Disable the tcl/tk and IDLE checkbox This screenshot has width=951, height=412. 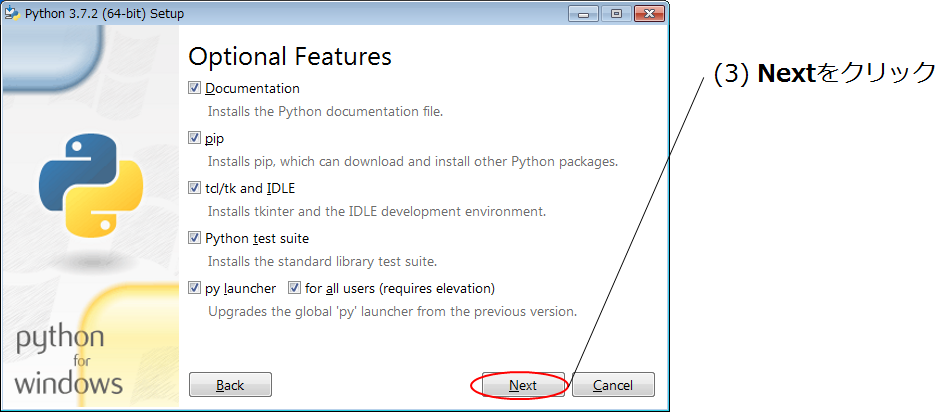pos(194,188)
